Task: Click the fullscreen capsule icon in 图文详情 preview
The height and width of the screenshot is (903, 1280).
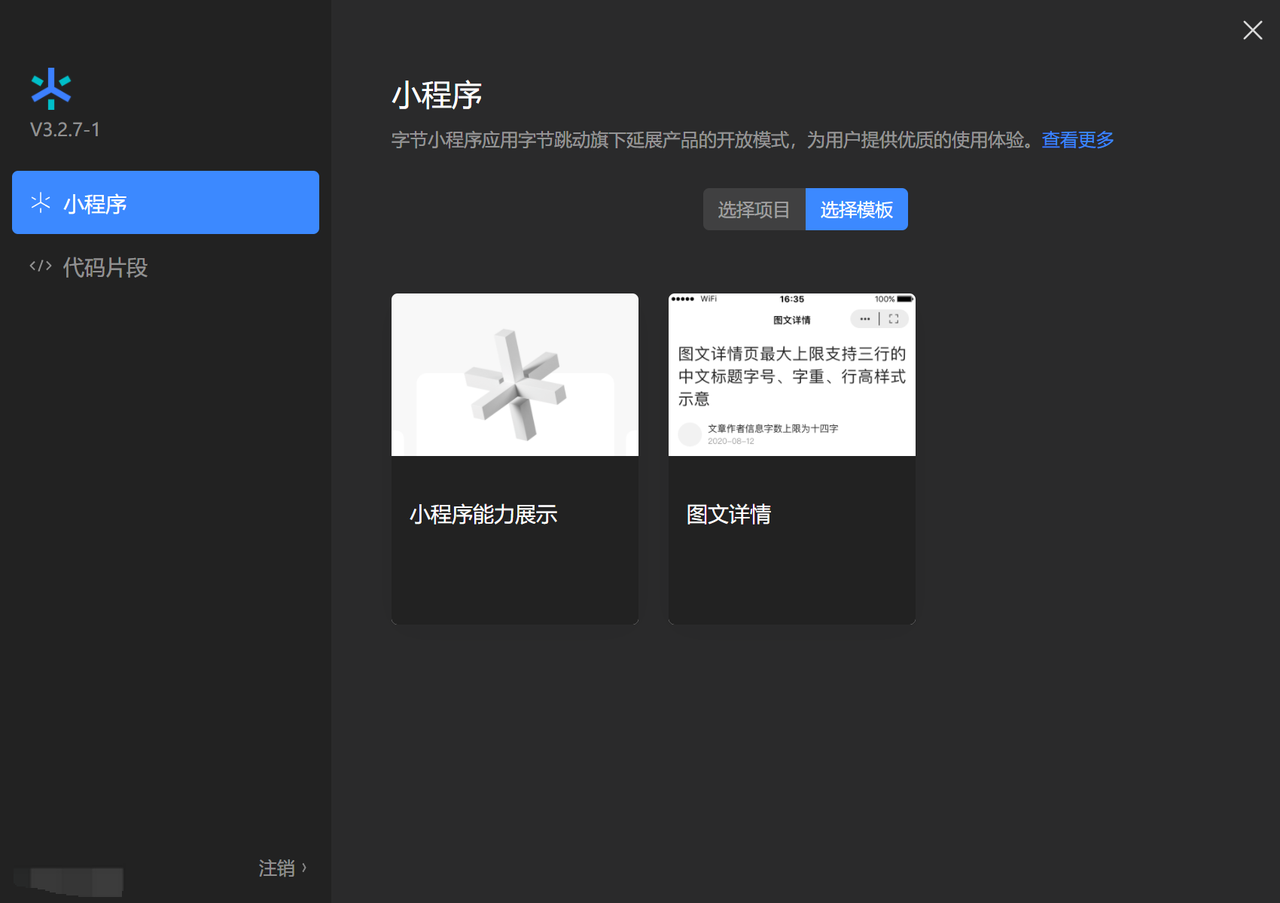Action: tap(893, 319)
